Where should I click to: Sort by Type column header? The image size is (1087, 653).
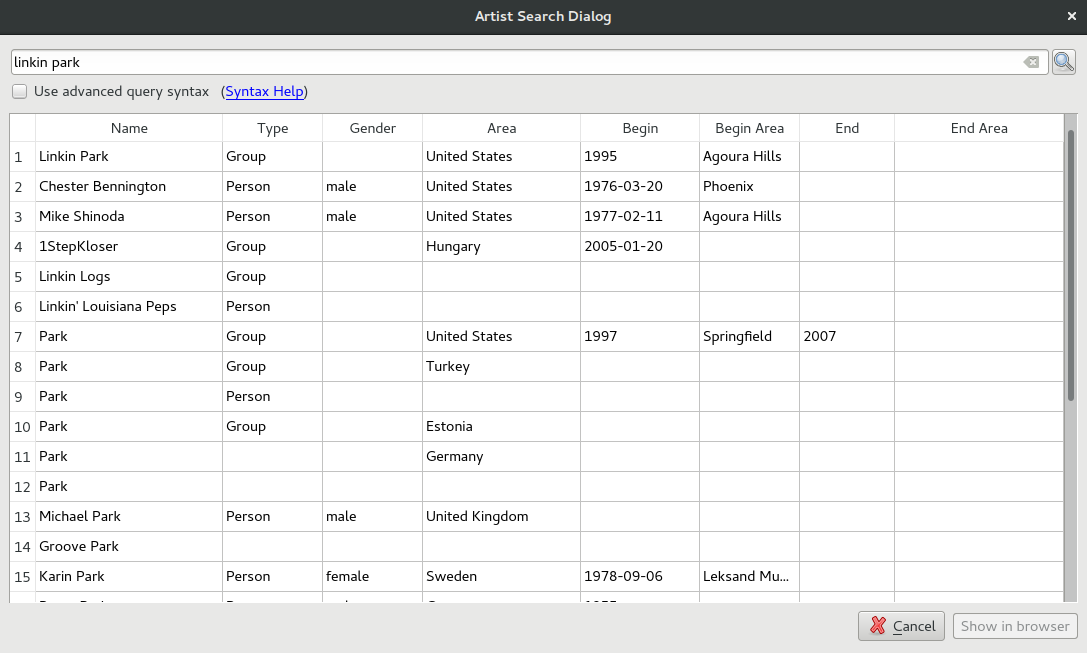(x=272, y=128)
